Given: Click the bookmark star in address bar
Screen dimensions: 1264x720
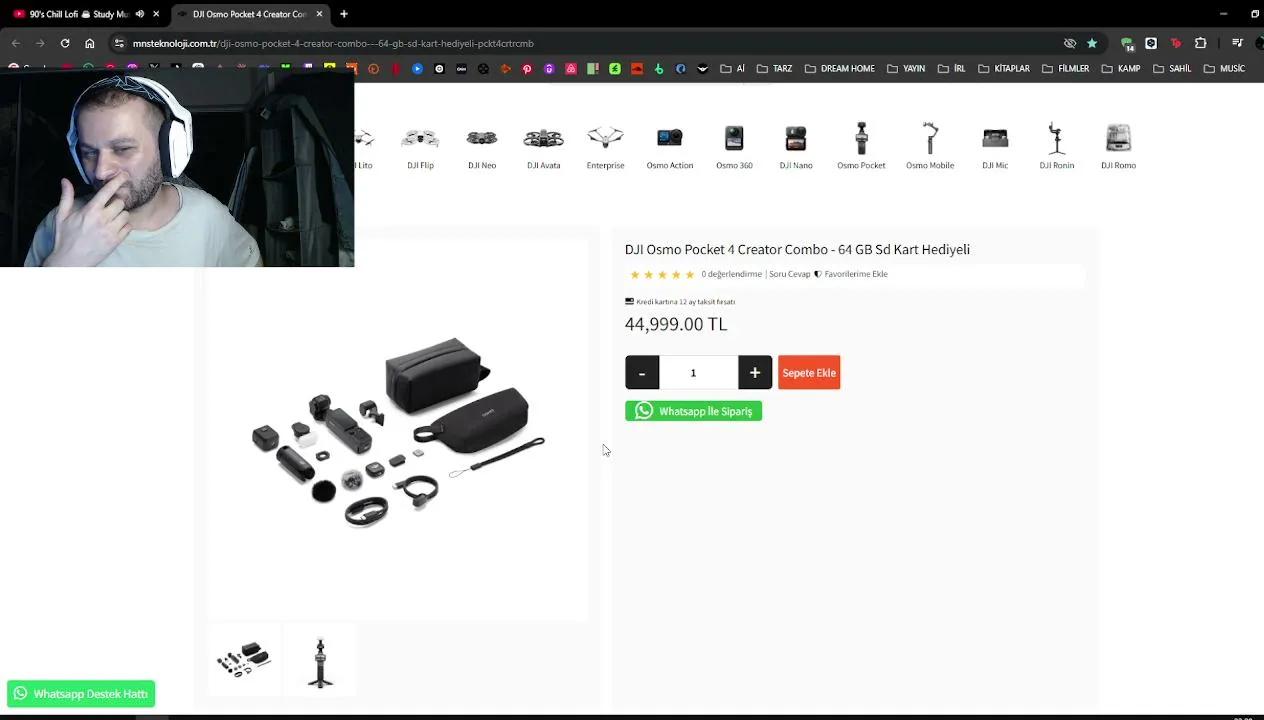Looking at the screenshot, I should 1092,43.
